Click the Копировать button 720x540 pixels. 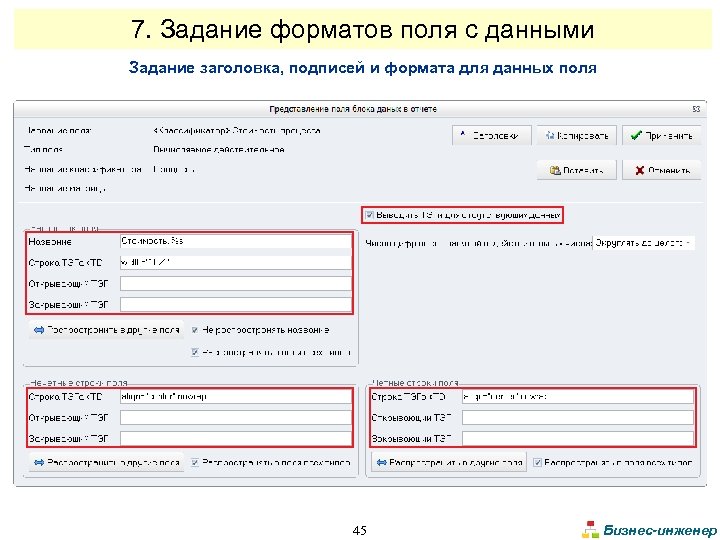click(577, 135)
